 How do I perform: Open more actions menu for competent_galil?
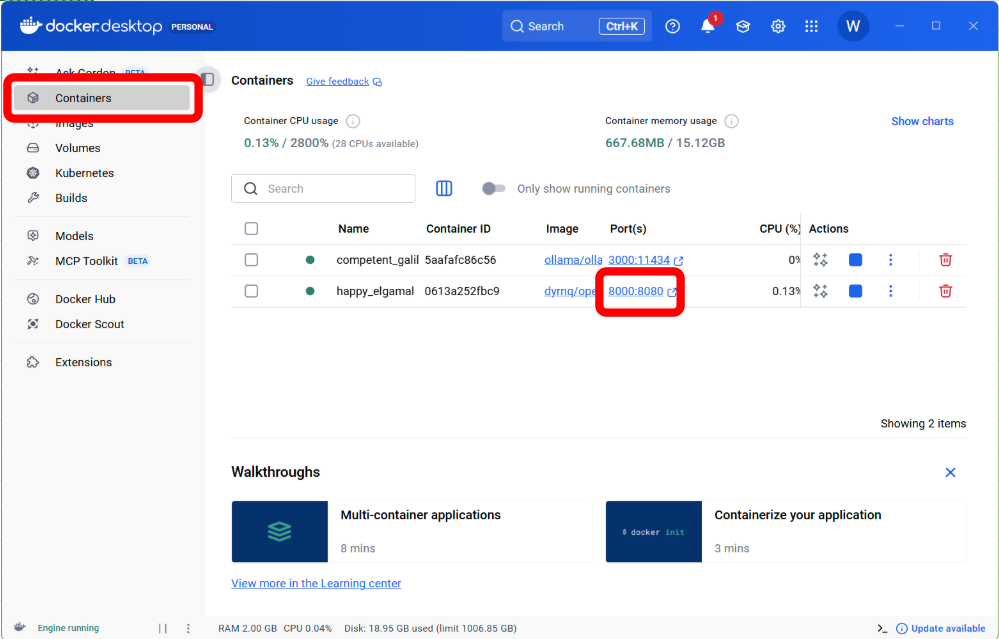[890, 260]
